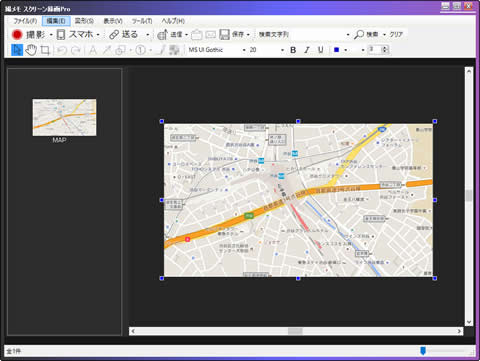The height and width of the screenshot is (361, 480).
Task: Click the redo arrow icon
Action: coord(76,50)
